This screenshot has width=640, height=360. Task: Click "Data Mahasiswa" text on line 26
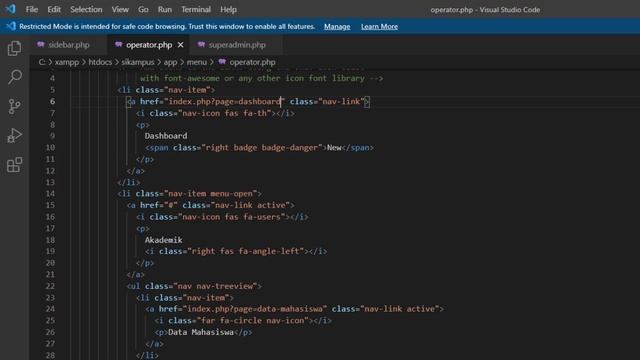201,332
